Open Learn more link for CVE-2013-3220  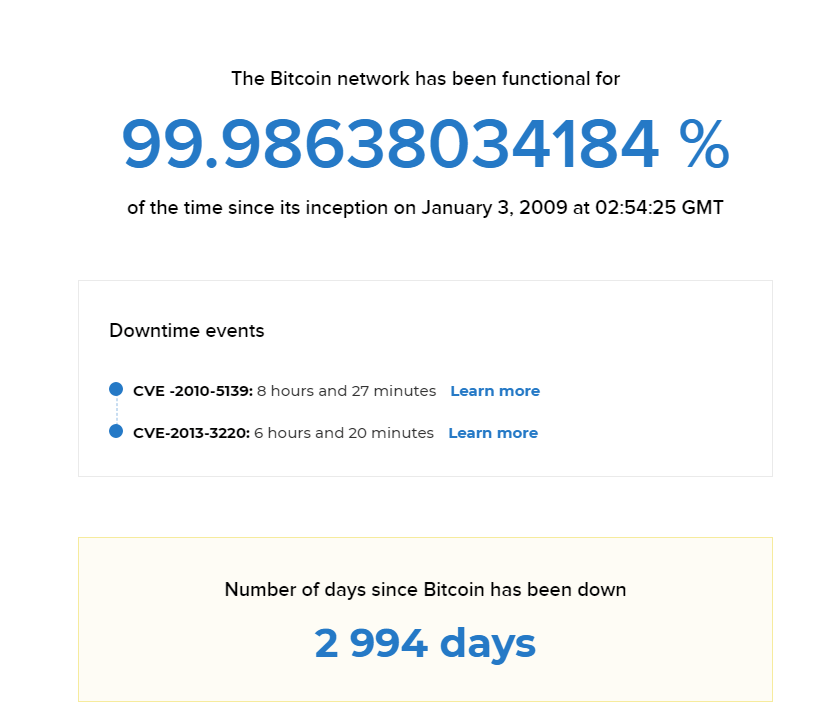493,433
